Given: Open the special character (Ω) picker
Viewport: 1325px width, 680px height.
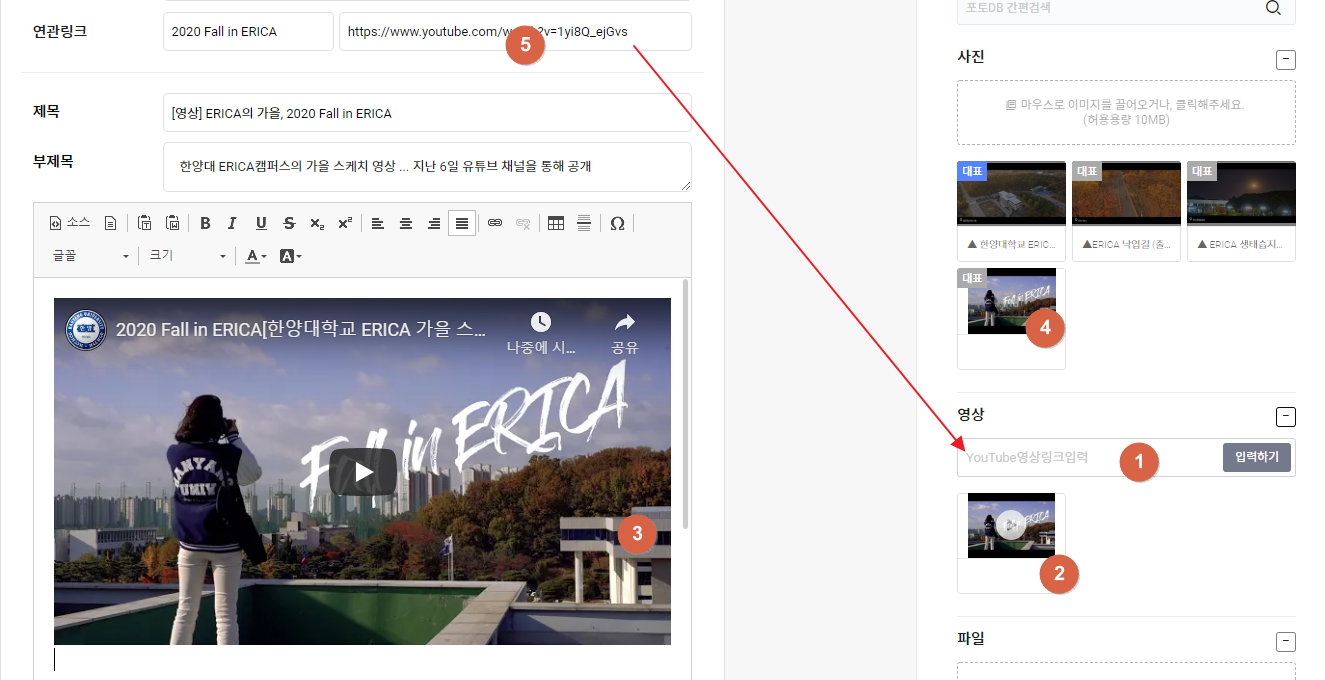Looking at the screenshot, I should (x=617, y=223).
